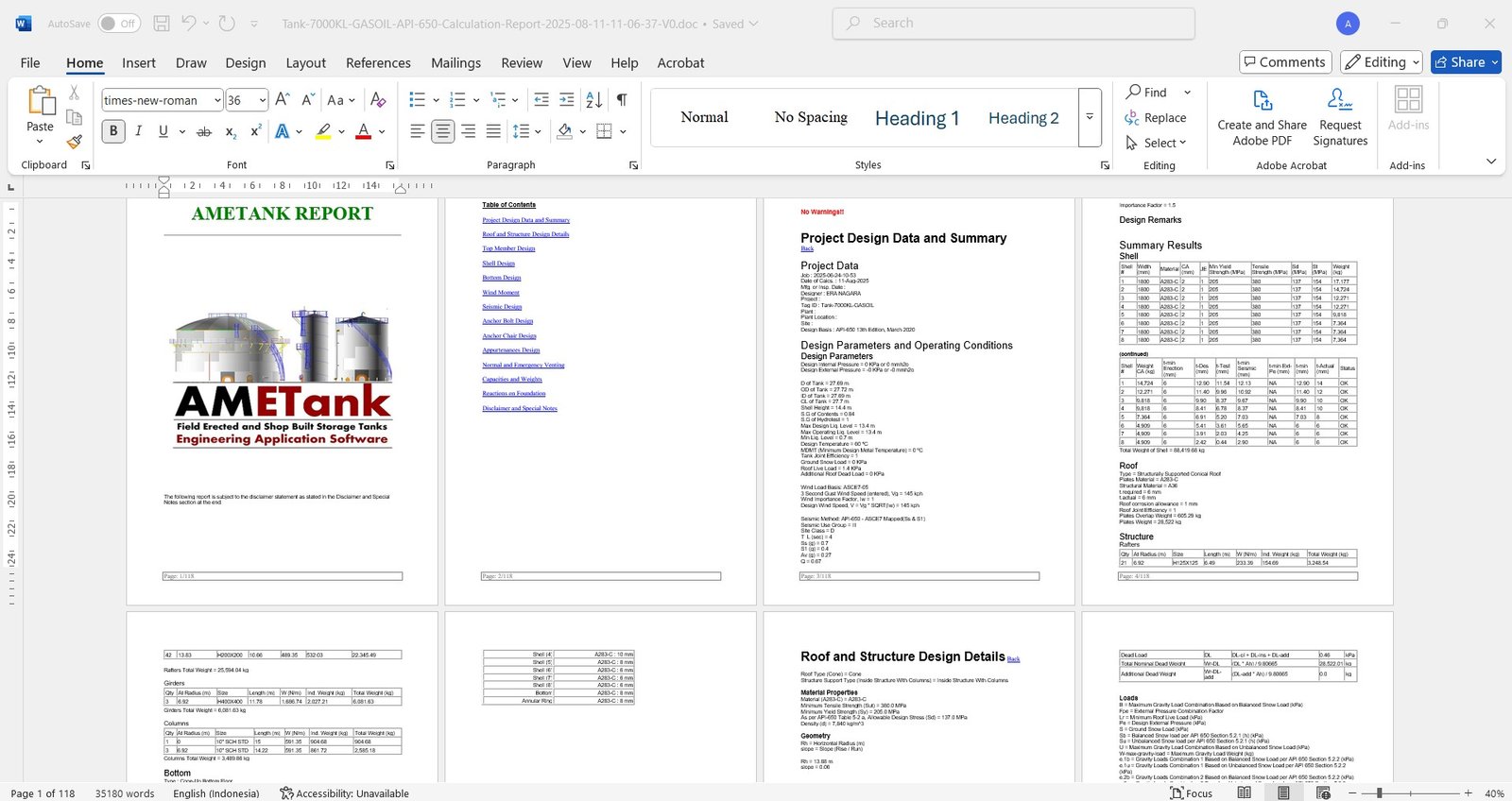Viewport: 1512px width, 801px height.
Task: Open the References tab
Action: (x=378, y=63)
